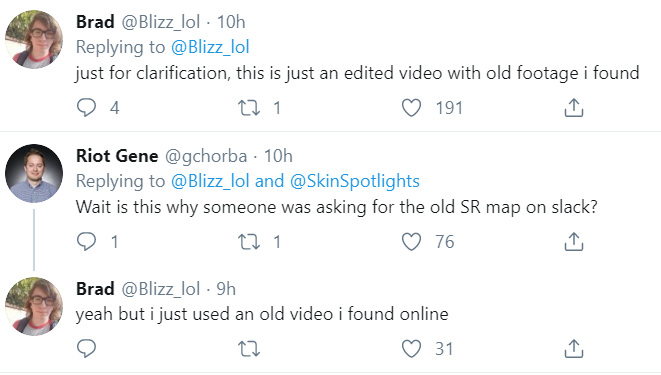661x375 pixels.
Task: Open Riot Gene's profile avatar
Action: click(x=34, y=174)
